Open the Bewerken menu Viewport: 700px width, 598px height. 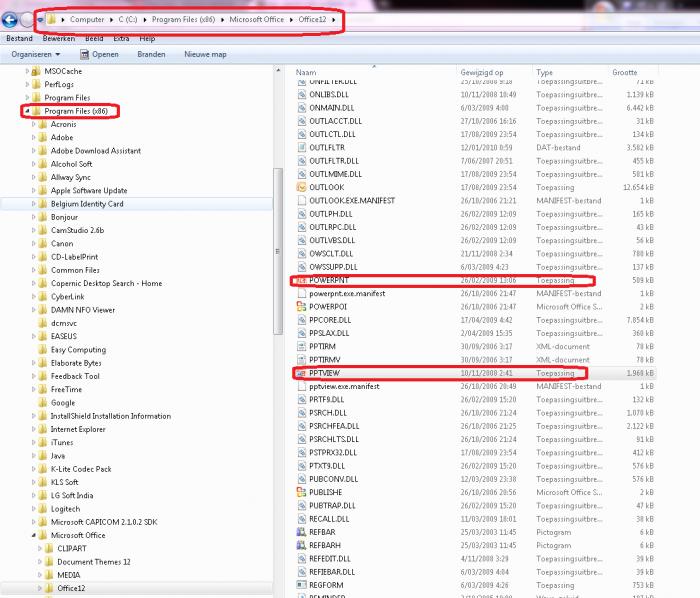59,38
